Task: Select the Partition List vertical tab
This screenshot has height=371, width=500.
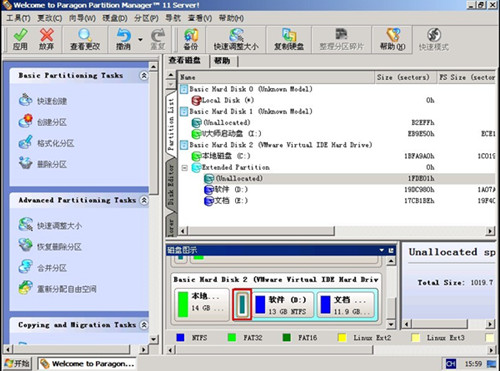Action: click(x=171, y=124)
